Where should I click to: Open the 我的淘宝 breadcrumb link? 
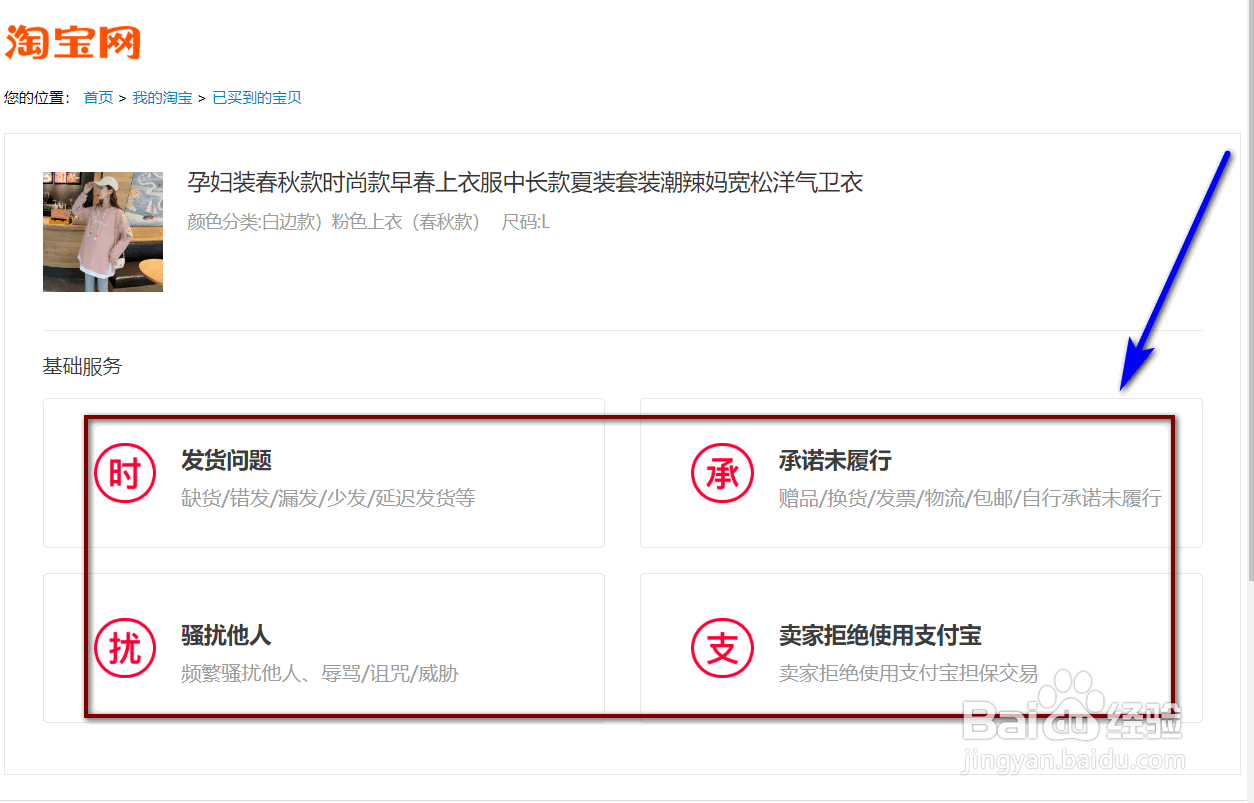click(163, 97)
